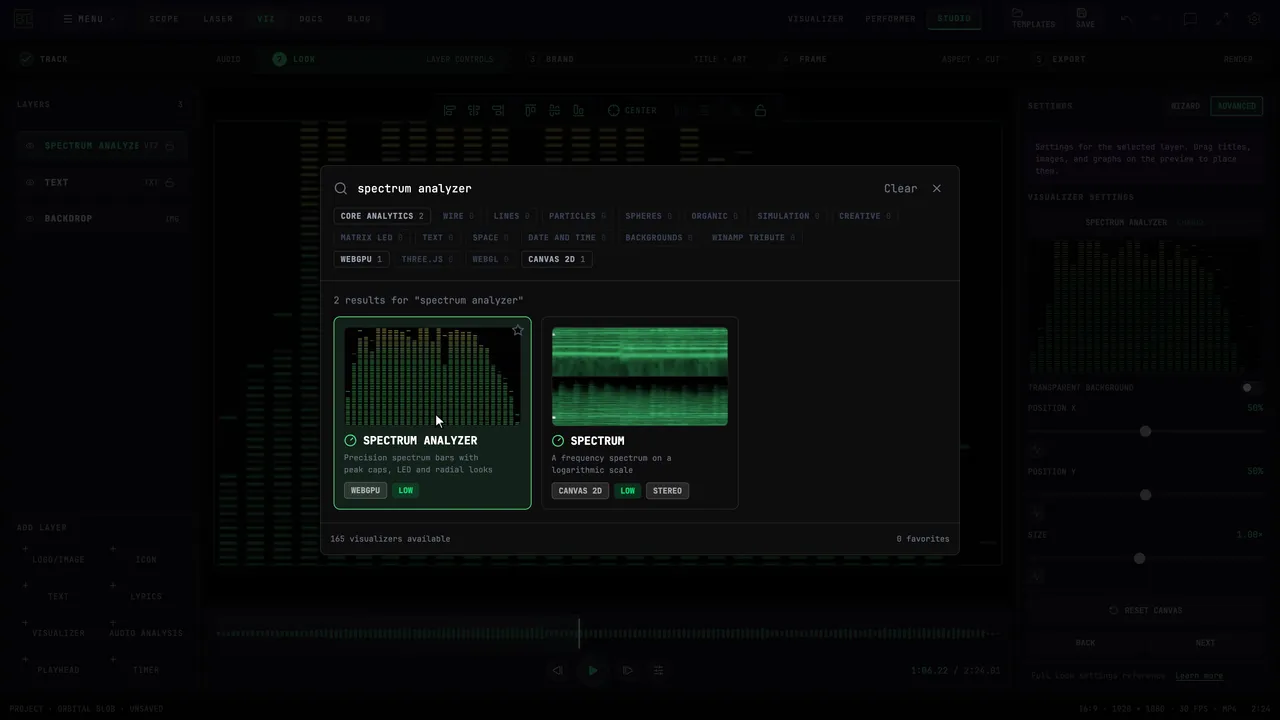Click the search magnifier icon in the dialog
This screenshot has height=720, width=1280.
point(341,188)
